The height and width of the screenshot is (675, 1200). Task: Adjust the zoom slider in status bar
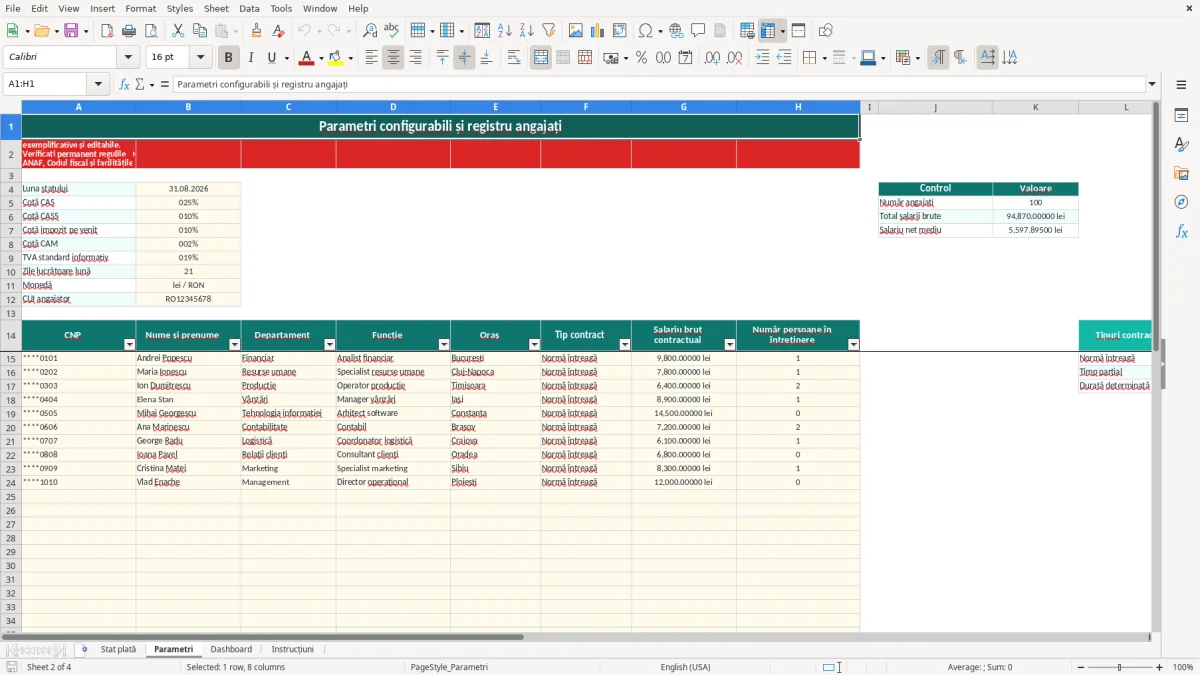coord(1119,667)
